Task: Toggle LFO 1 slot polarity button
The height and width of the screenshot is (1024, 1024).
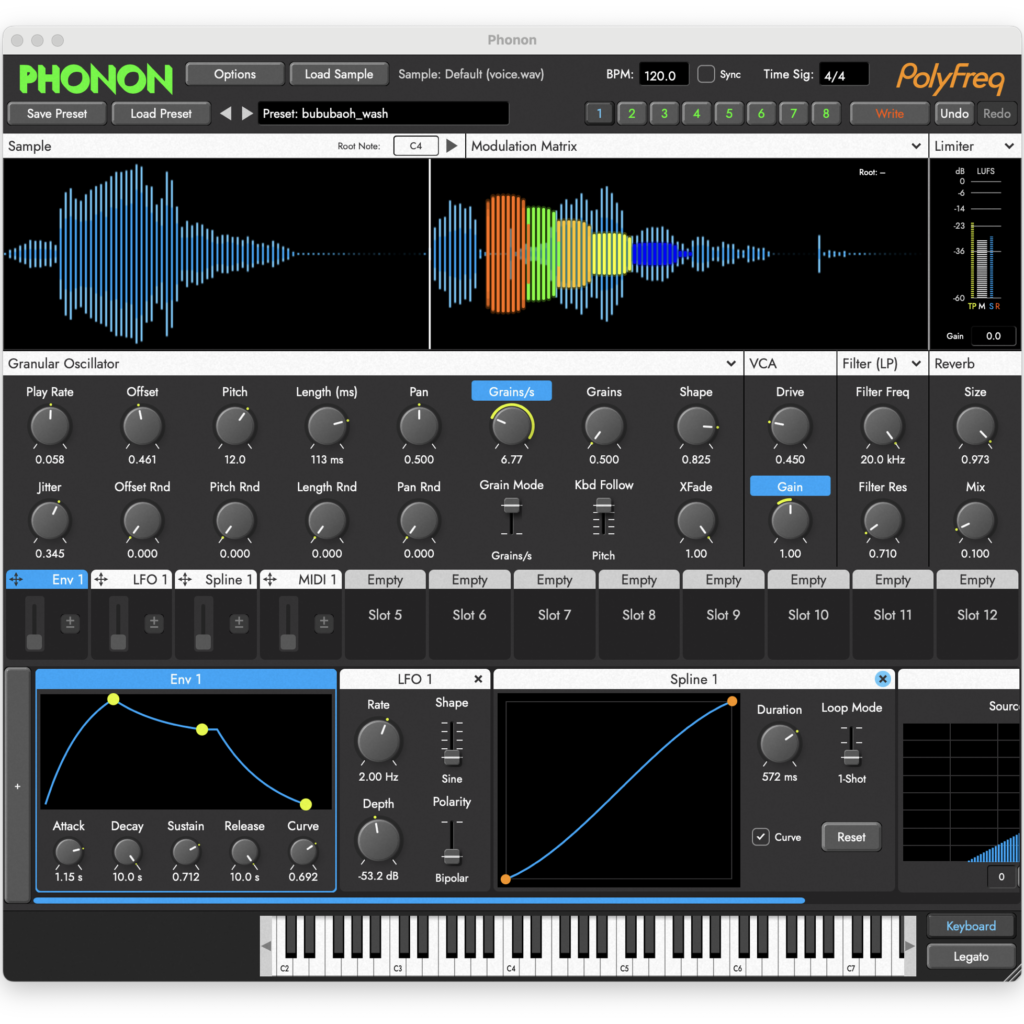Action: [154, 623]
